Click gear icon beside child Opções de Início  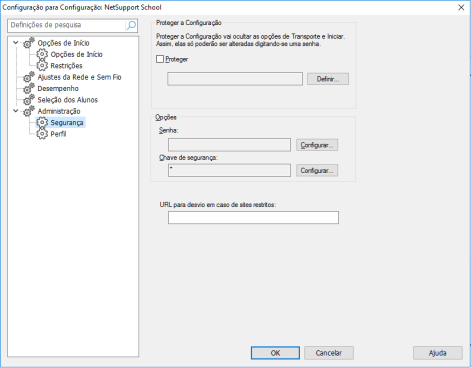(x=42, y=54)
